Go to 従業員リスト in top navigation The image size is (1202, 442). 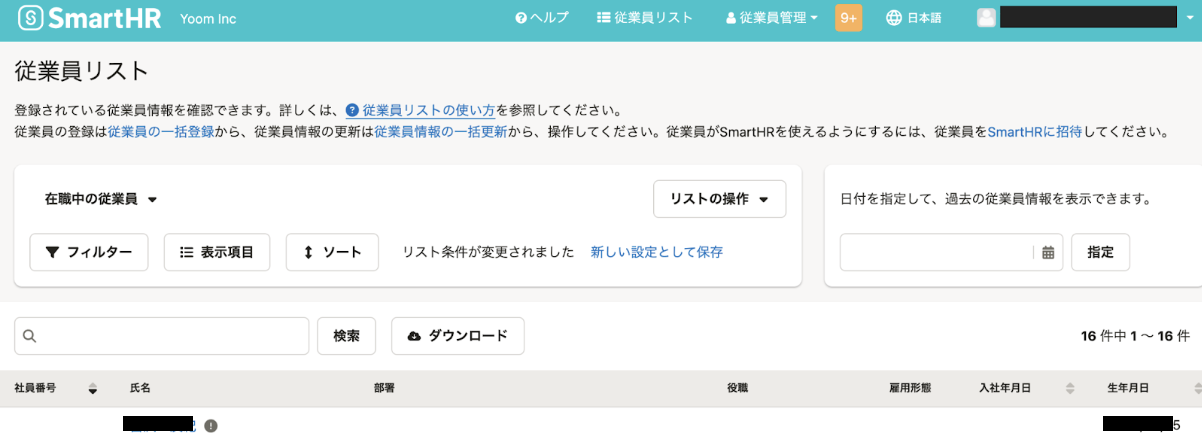tap(644, 18)
